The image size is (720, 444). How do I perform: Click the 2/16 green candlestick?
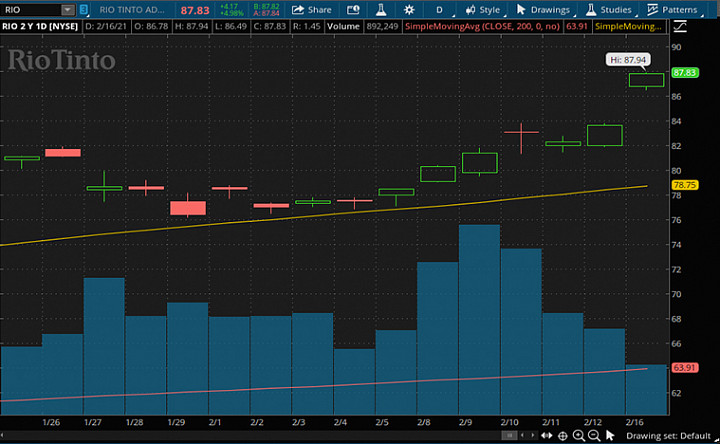646,80
